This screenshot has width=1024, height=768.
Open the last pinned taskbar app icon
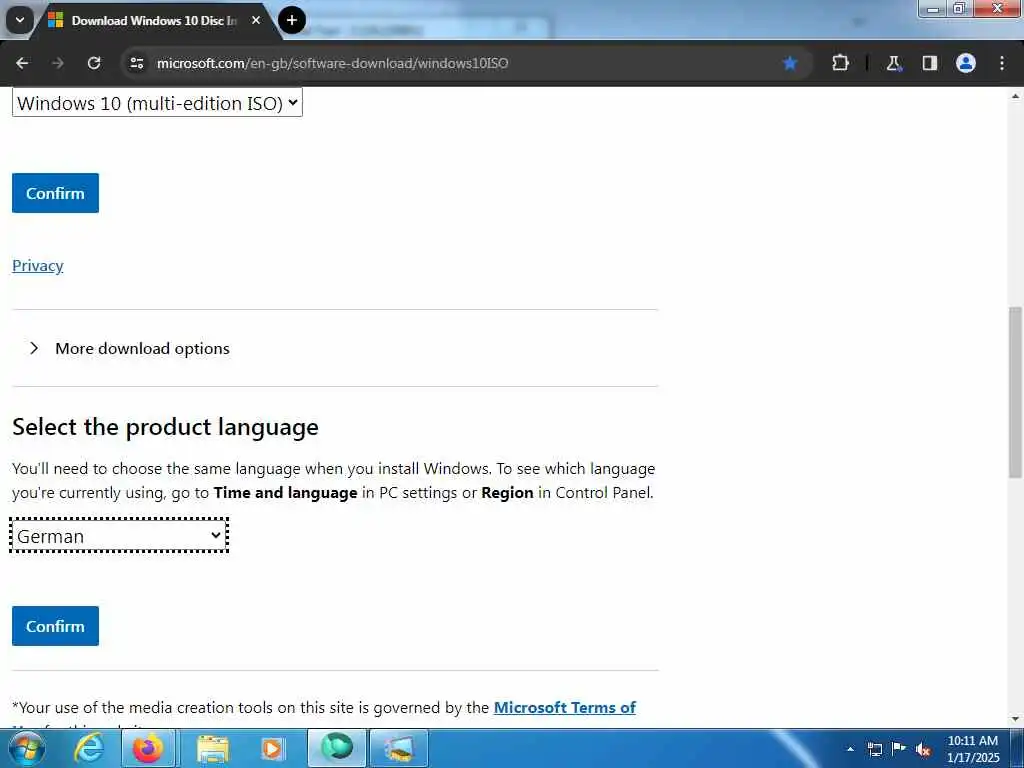[x=399, y=748]
